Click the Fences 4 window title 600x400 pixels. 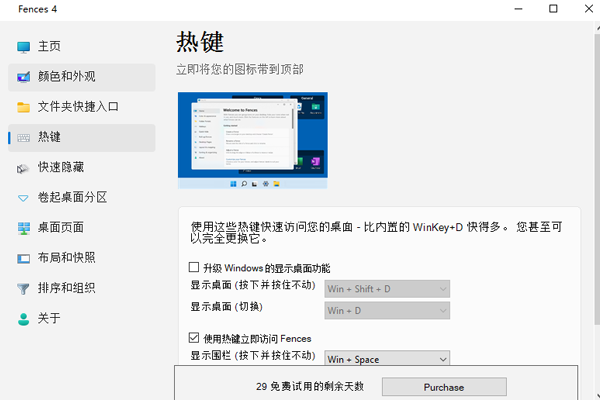click(38, 10)
